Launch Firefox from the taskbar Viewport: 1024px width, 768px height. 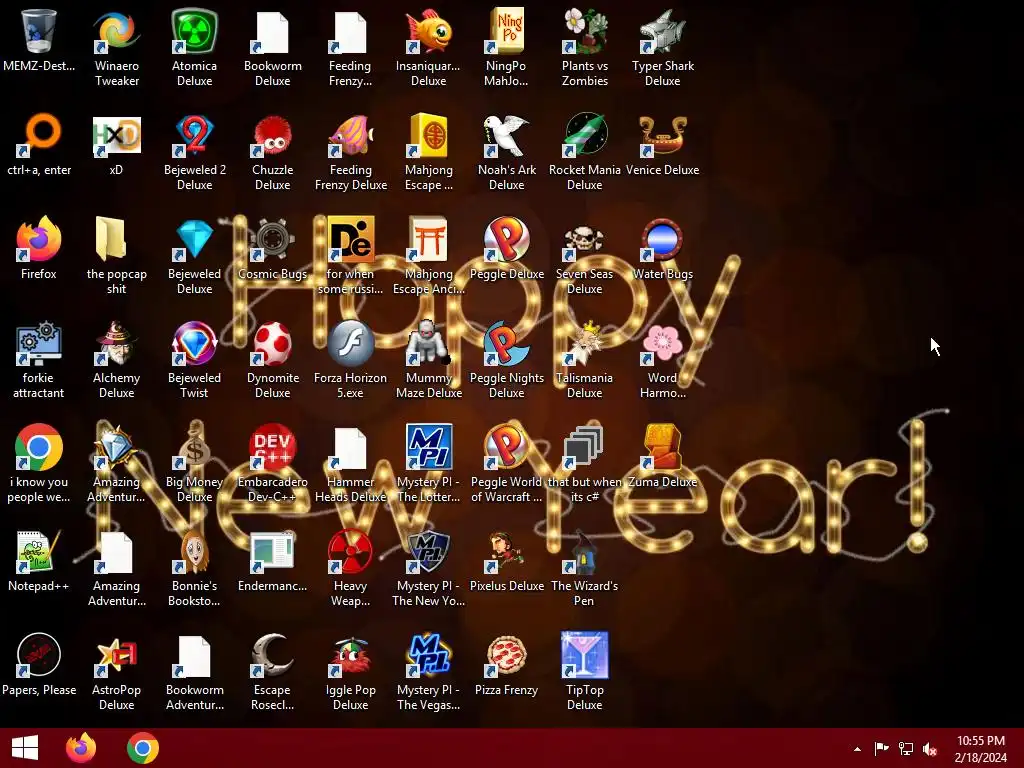[81, 748]
